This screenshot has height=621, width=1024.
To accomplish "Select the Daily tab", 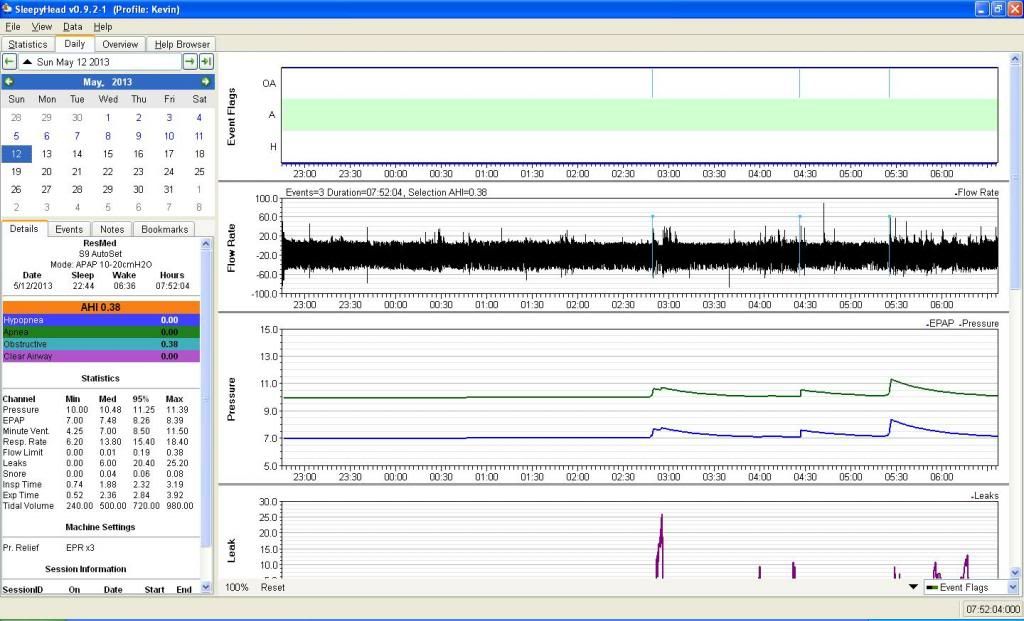I will coord(74,44).
